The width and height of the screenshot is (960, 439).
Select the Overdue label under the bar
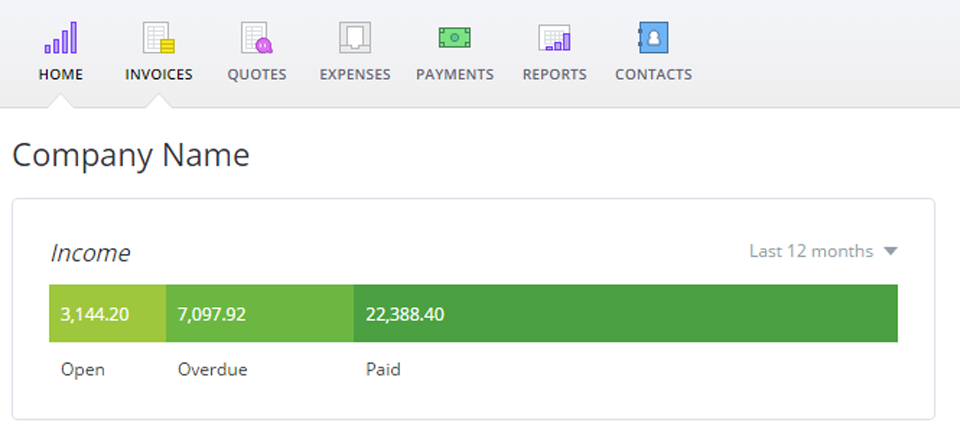tap(212, 370)
